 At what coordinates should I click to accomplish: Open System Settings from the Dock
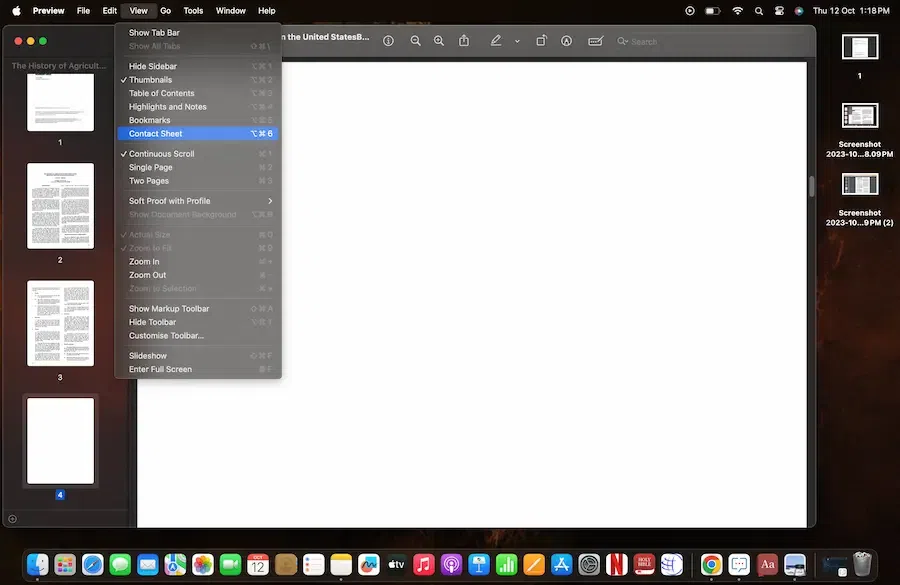click(x=589, y=565)
